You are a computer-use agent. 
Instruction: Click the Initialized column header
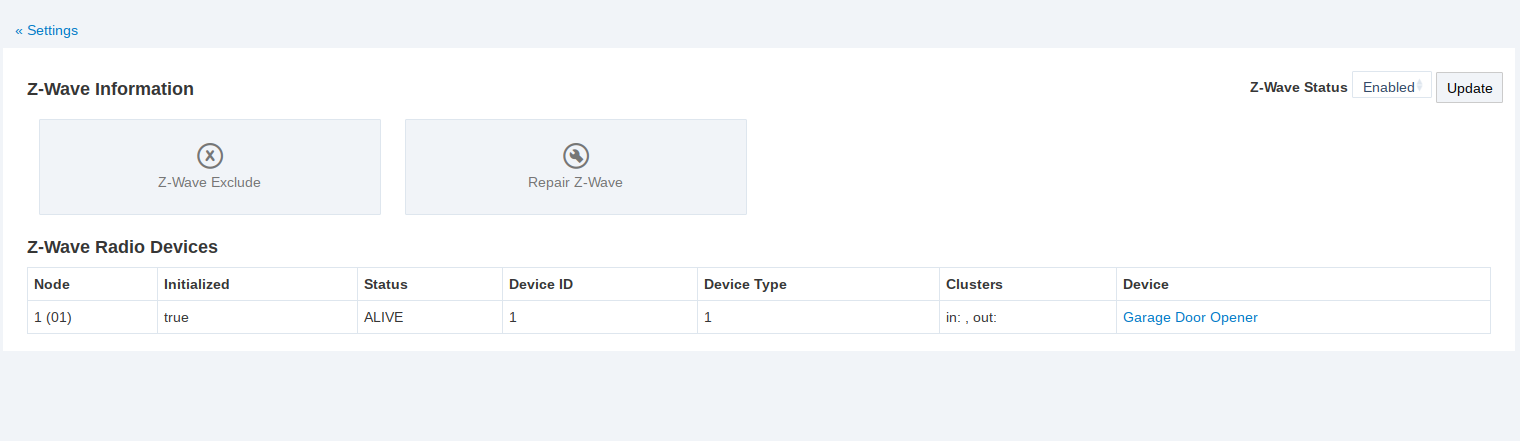coord(197,284)
